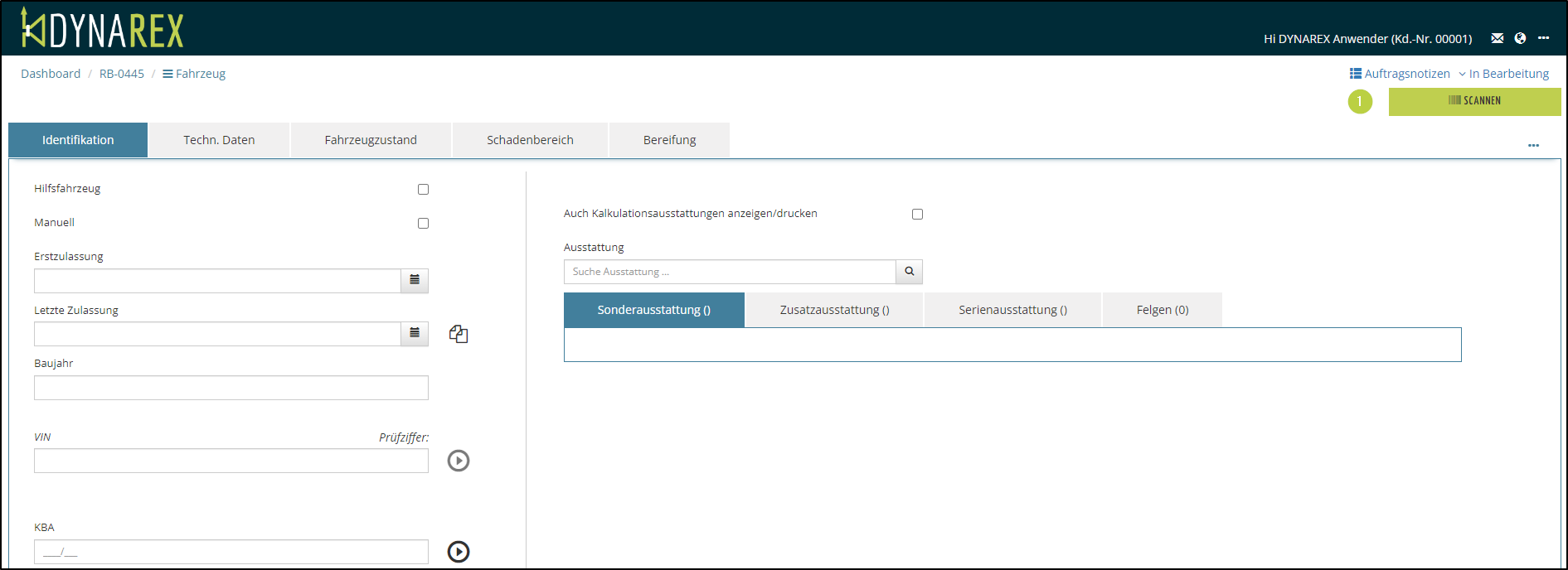Screen dimensions: 1568x570
Task: Open the Auftragsnotizen link
Action: pos(1400,74)
